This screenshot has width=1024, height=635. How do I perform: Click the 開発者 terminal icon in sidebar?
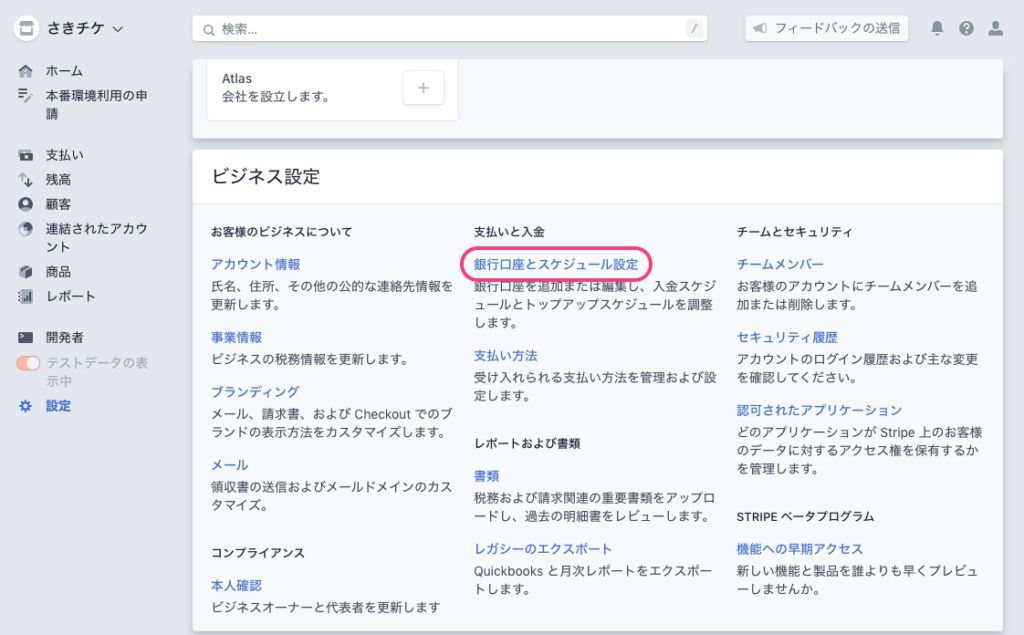click(x=26, y=338)
